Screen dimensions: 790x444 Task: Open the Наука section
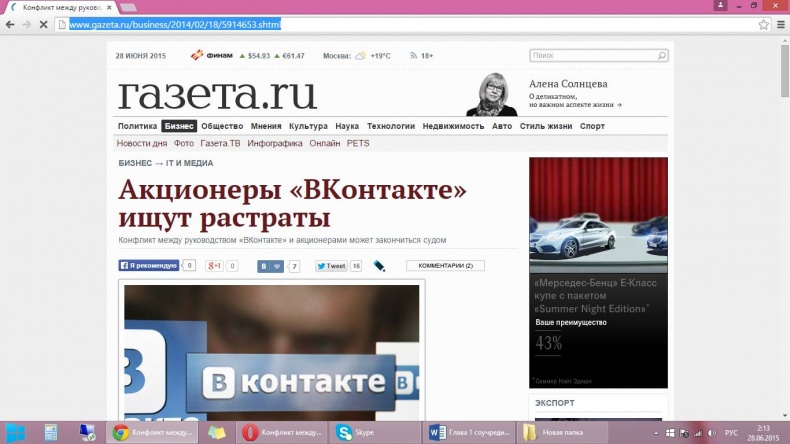[x=347, y=126]
